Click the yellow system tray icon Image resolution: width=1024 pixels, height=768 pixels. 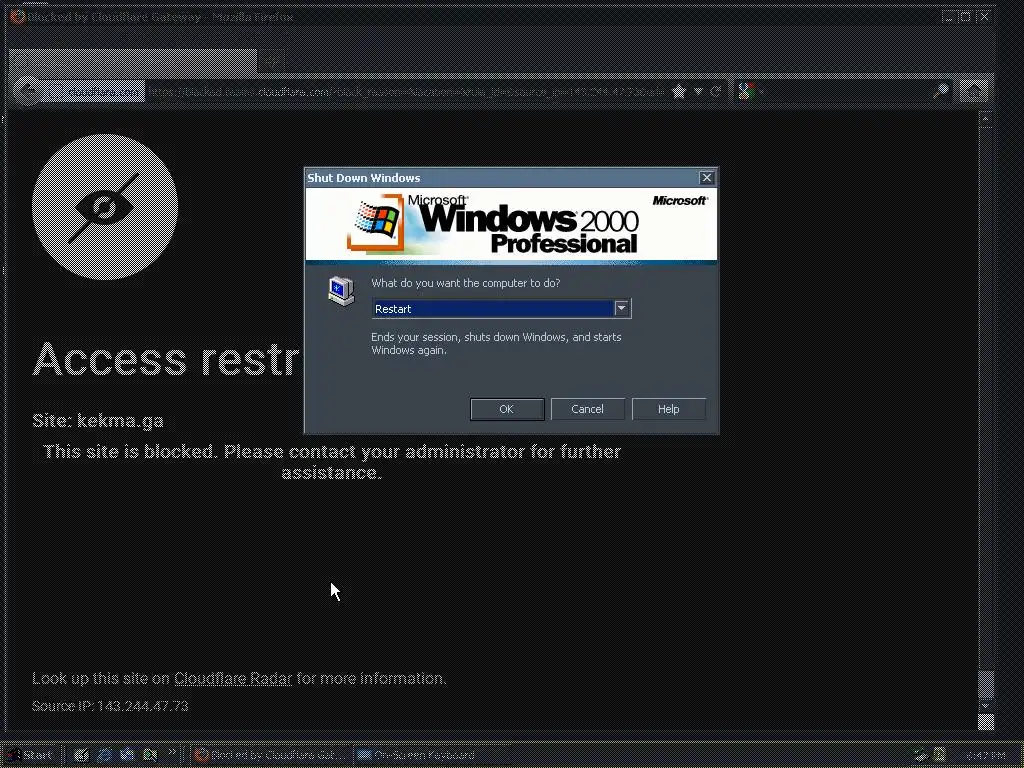[x=939, y=755]
